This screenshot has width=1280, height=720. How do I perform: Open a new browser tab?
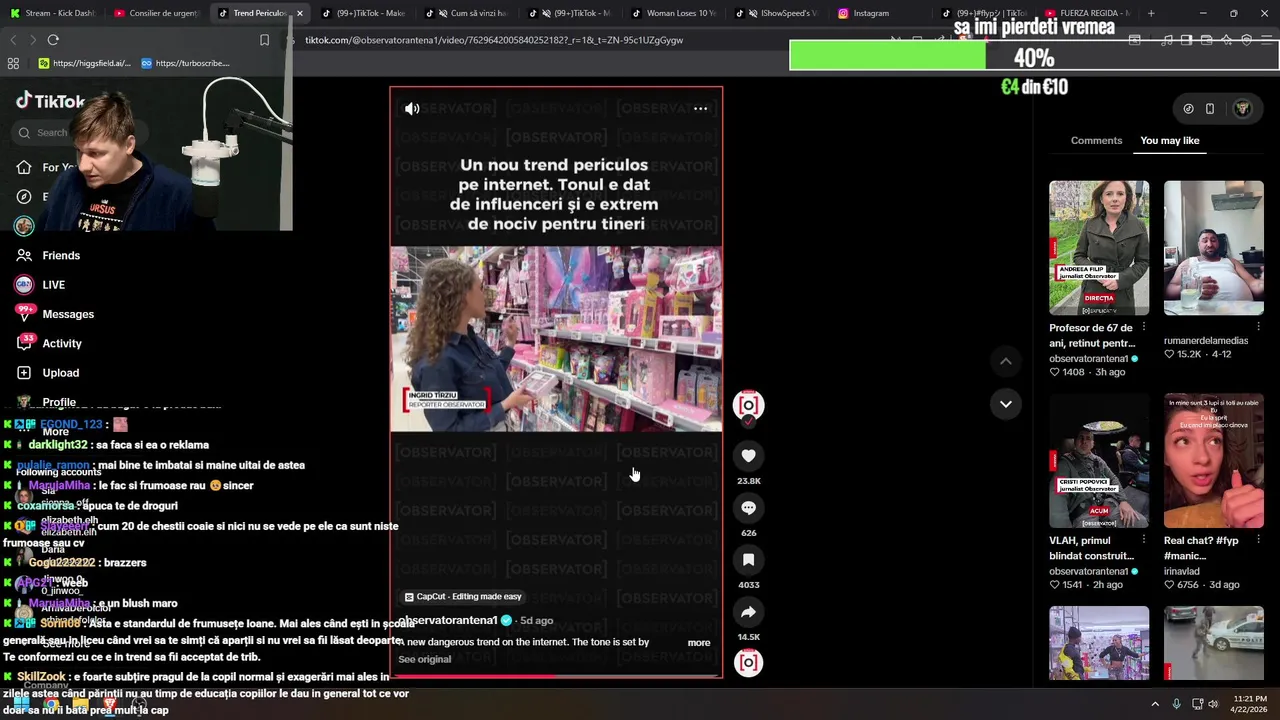pyautogui.click(x=1151, y=13)
